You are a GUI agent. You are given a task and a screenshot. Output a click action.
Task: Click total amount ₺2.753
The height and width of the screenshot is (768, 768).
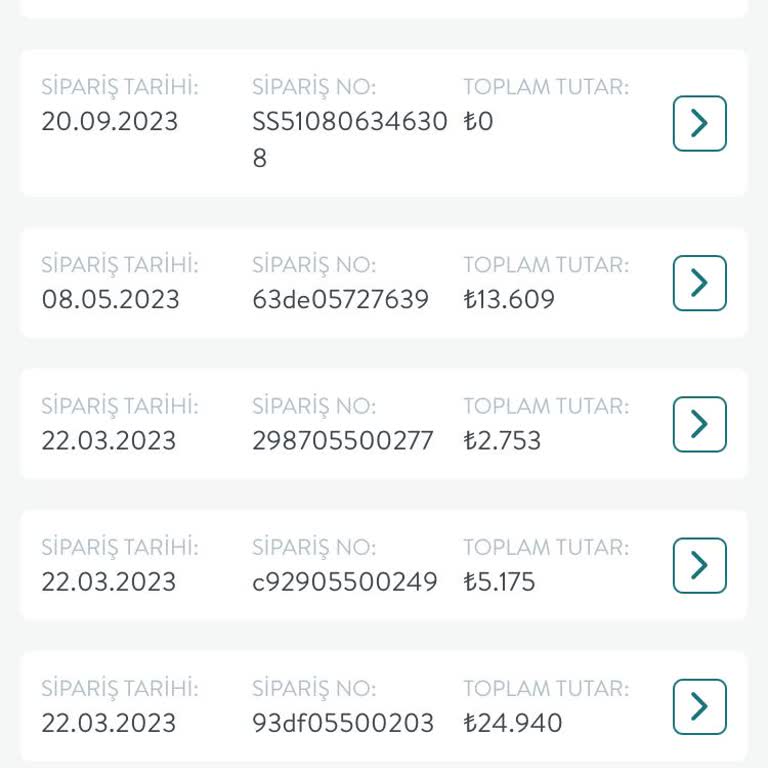[x=502, y=440]
